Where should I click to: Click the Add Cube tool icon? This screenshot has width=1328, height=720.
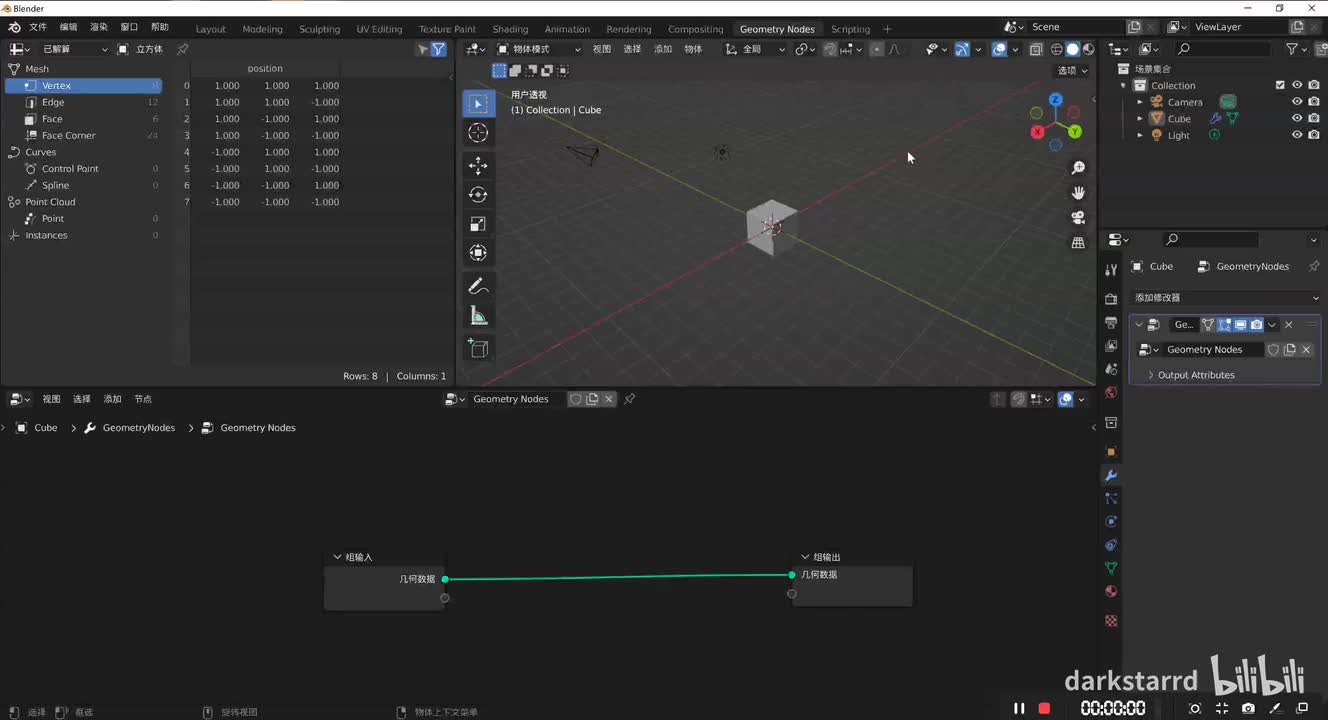[478, 348]
